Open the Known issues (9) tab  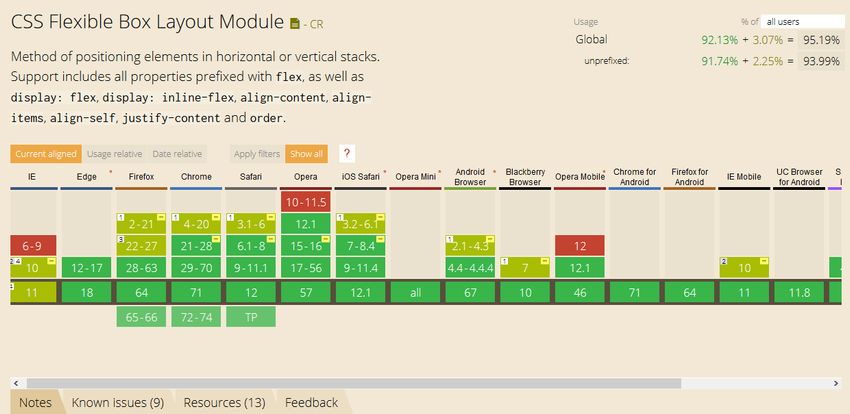click(x=118, y=403)
